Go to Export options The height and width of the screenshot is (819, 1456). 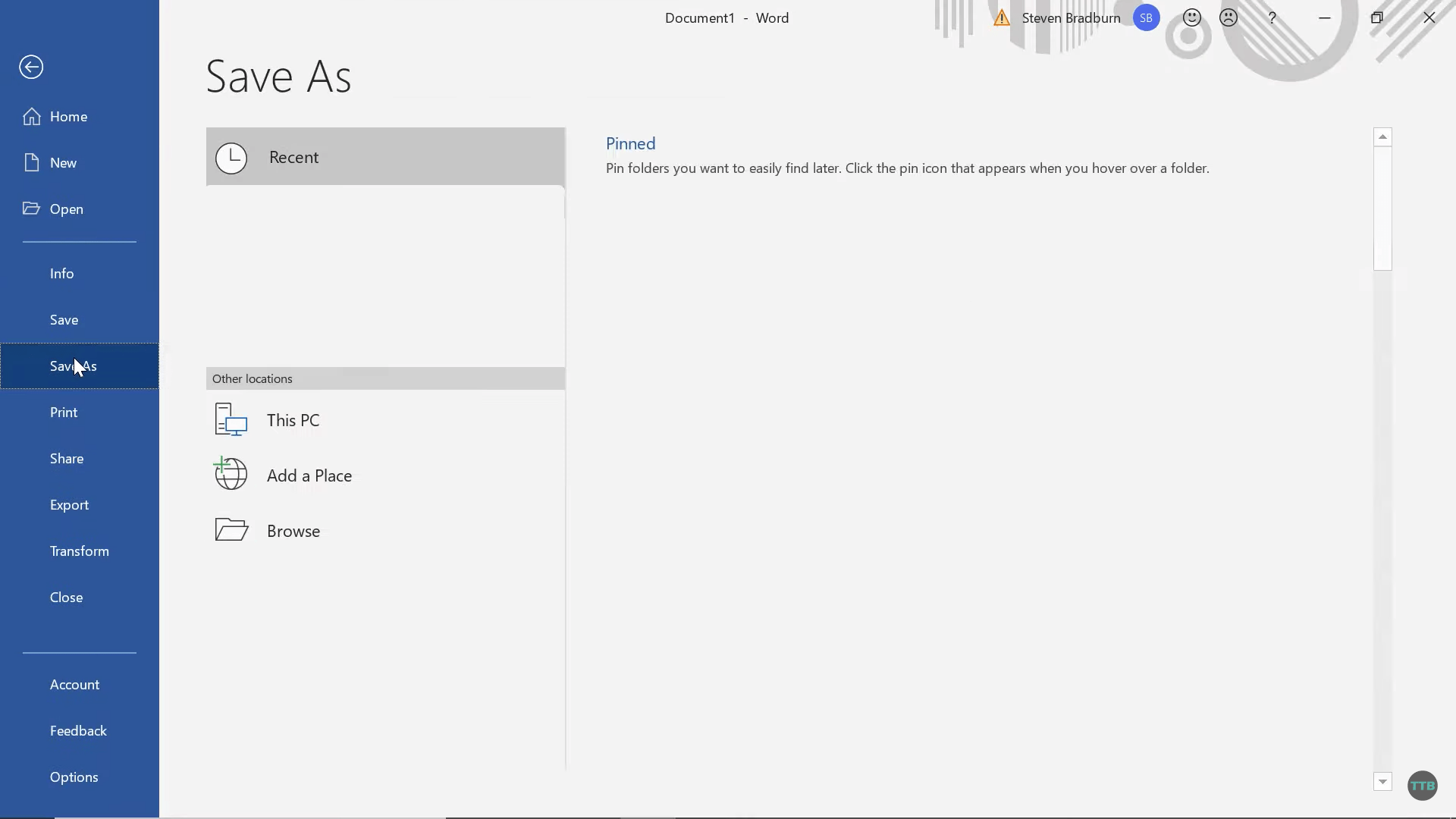[x=80, y=505]
